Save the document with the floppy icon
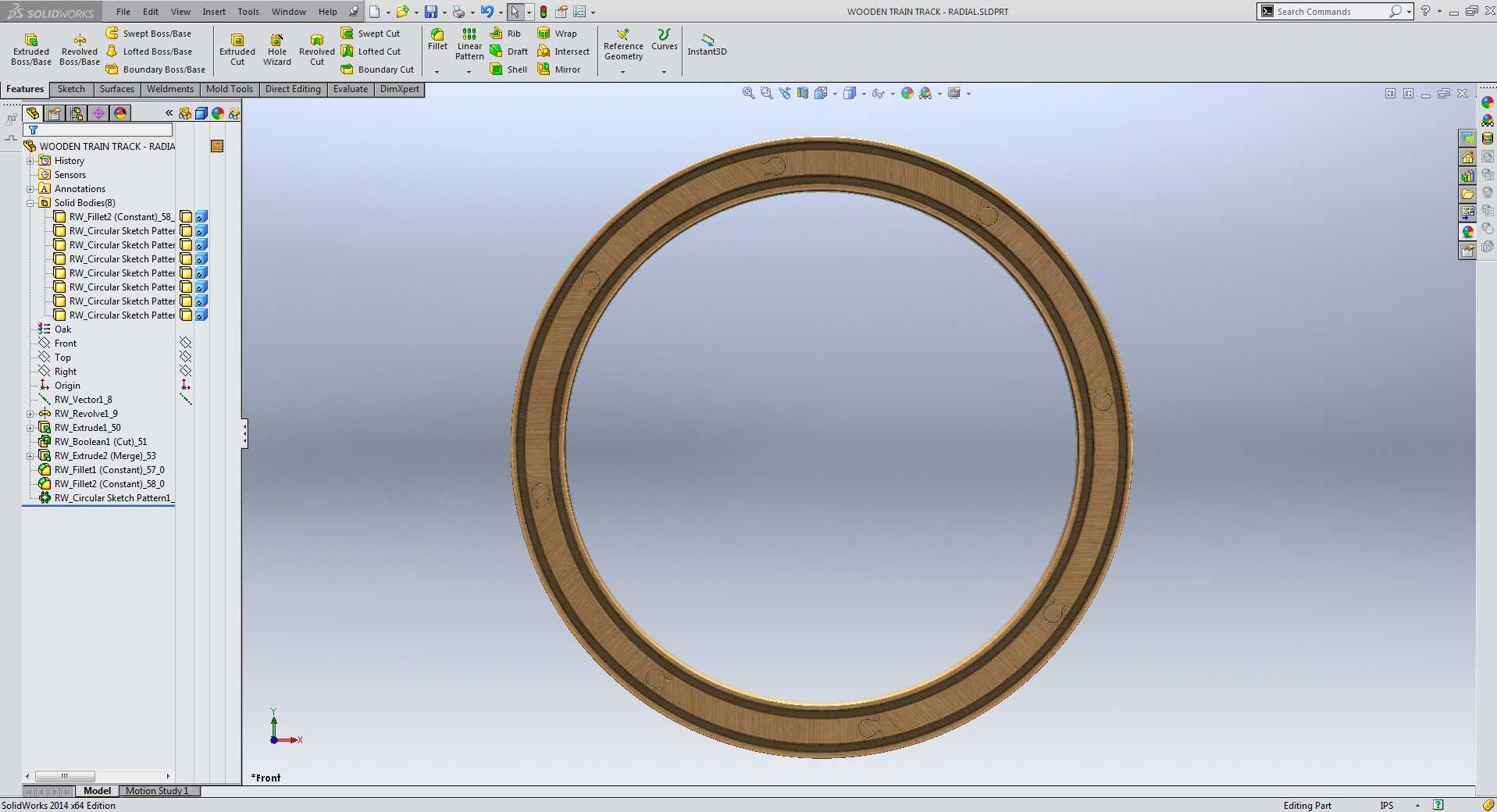This screenshot has width=1497, height=812. tap(430, 12)
